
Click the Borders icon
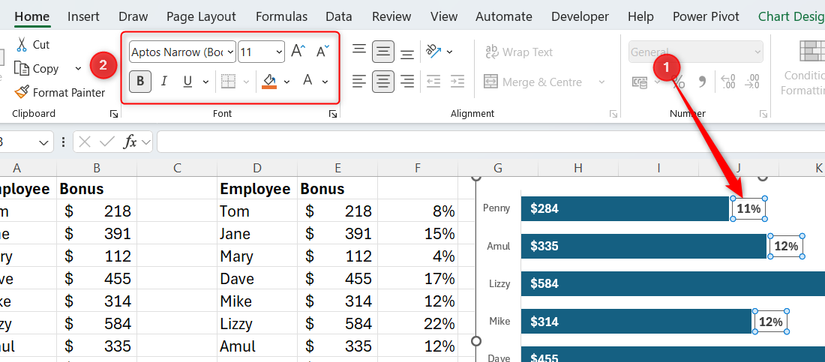228,81
